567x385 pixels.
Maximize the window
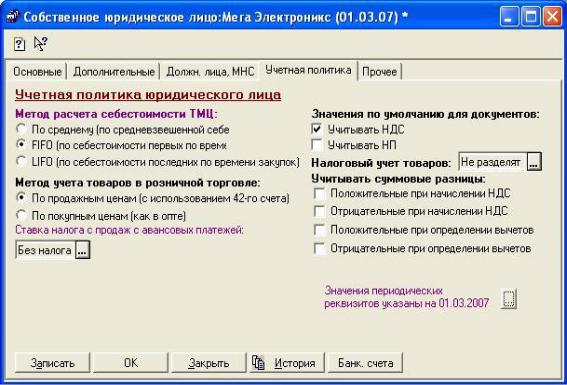(x=531, y=17)
